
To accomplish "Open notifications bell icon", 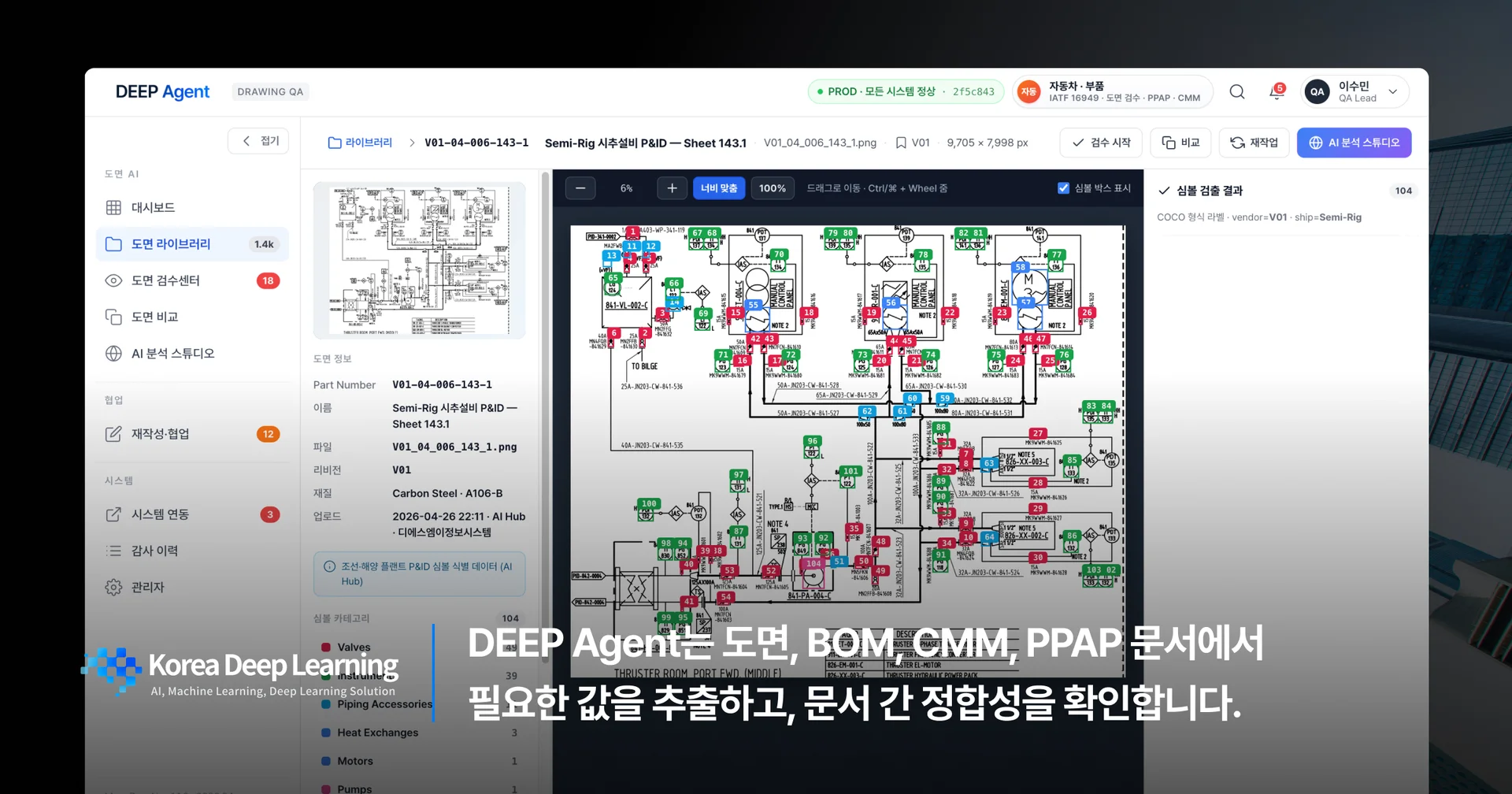I will (1277, 92).
